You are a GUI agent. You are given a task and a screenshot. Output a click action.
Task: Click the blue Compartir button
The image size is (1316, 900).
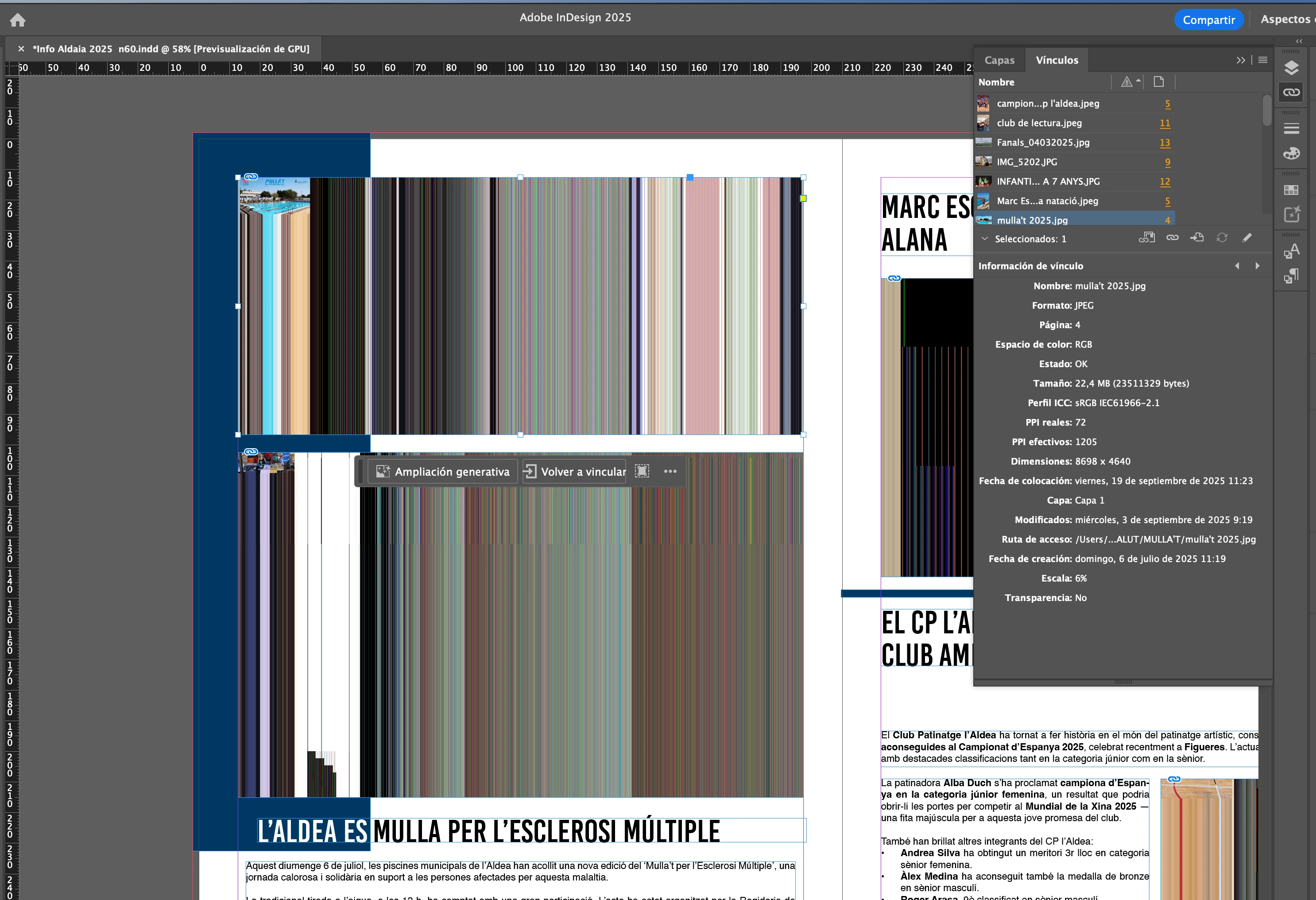(1208, 20)
